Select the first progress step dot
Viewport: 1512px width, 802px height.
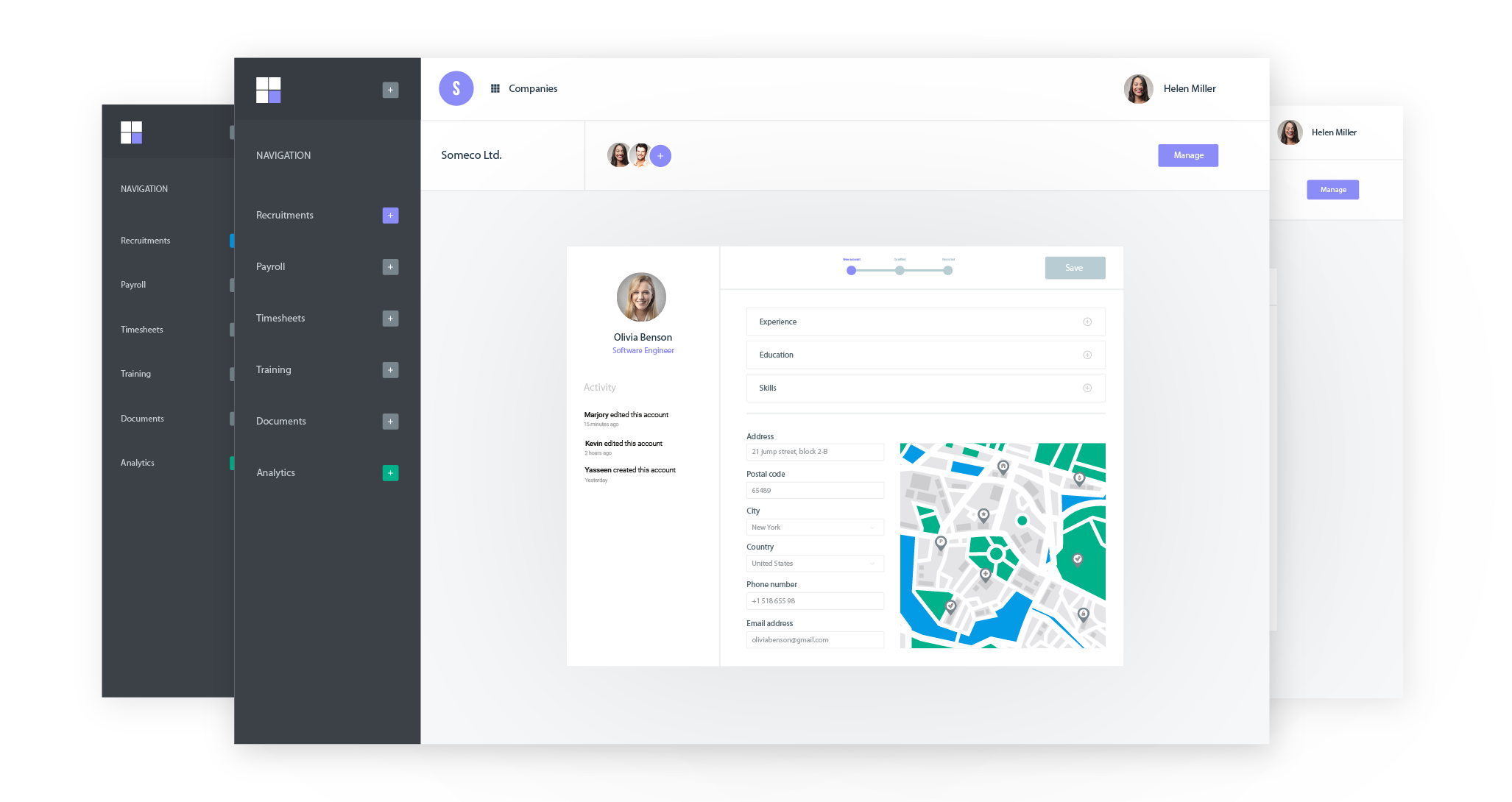click(x=851, y=271)
